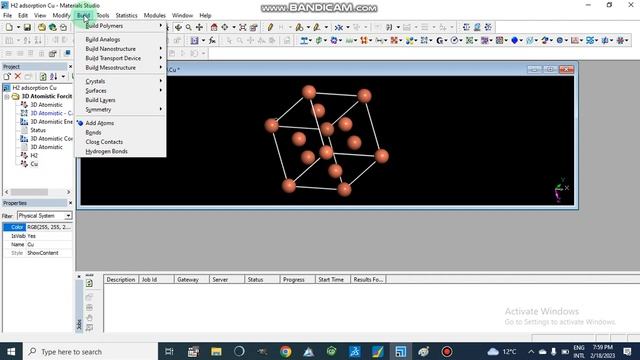Click the sort icon in Project panel toolbar
The width and height of the screenshot is (640, 360).
53,76
